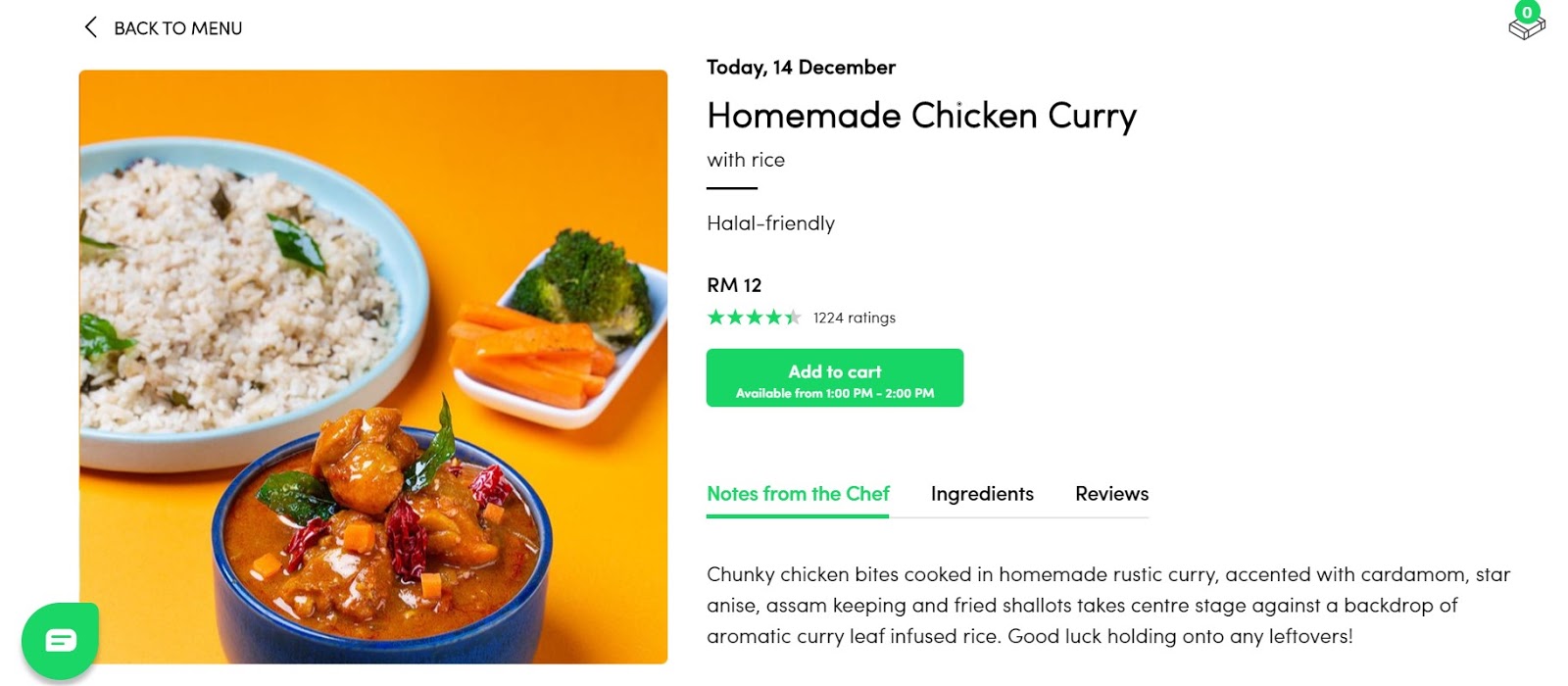Click the half-filled fifth rating star

pyautogui.click(x=793, y=318)
